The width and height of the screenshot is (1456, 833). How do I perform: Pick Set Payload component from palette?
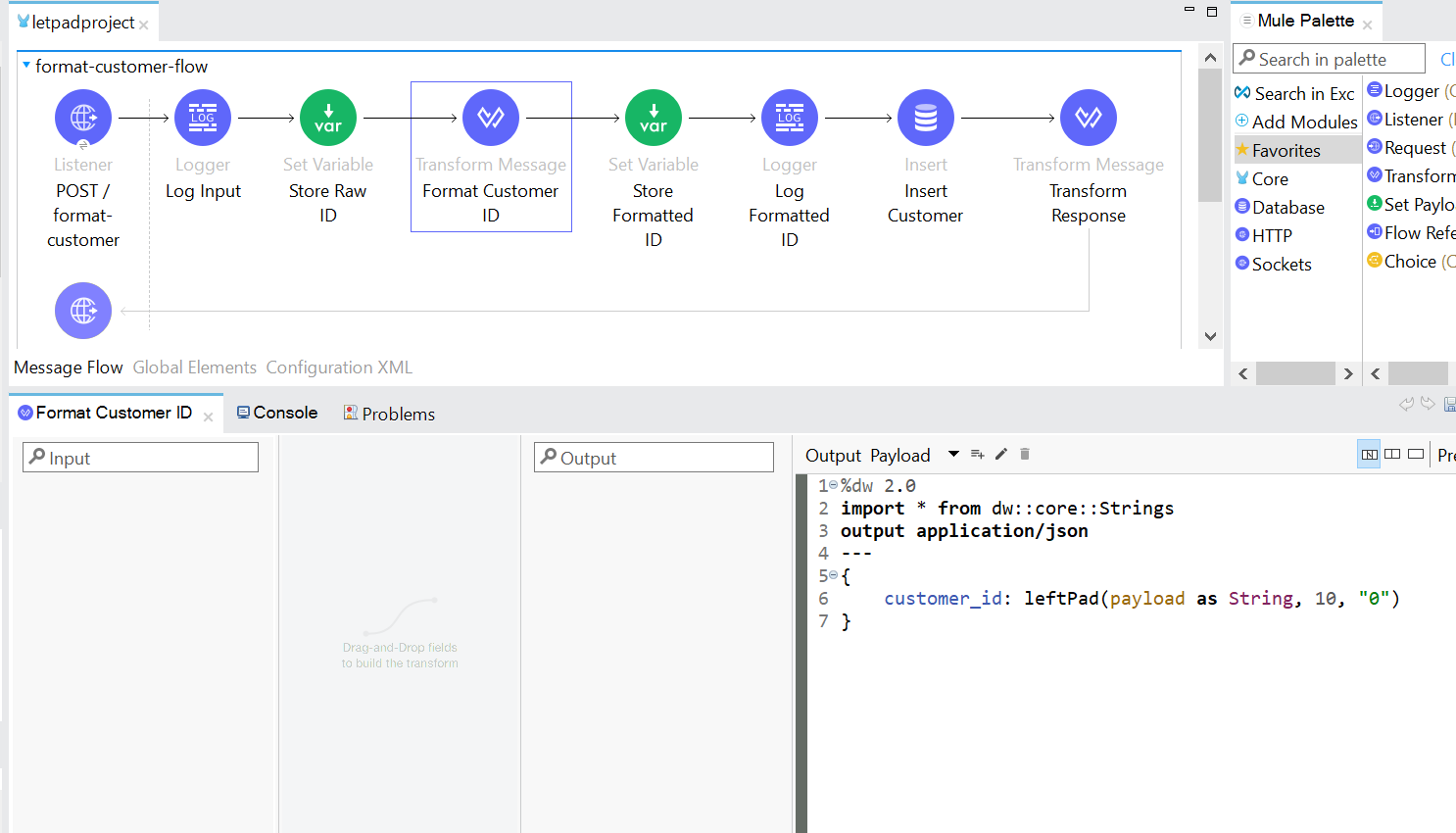(1411, 204)
